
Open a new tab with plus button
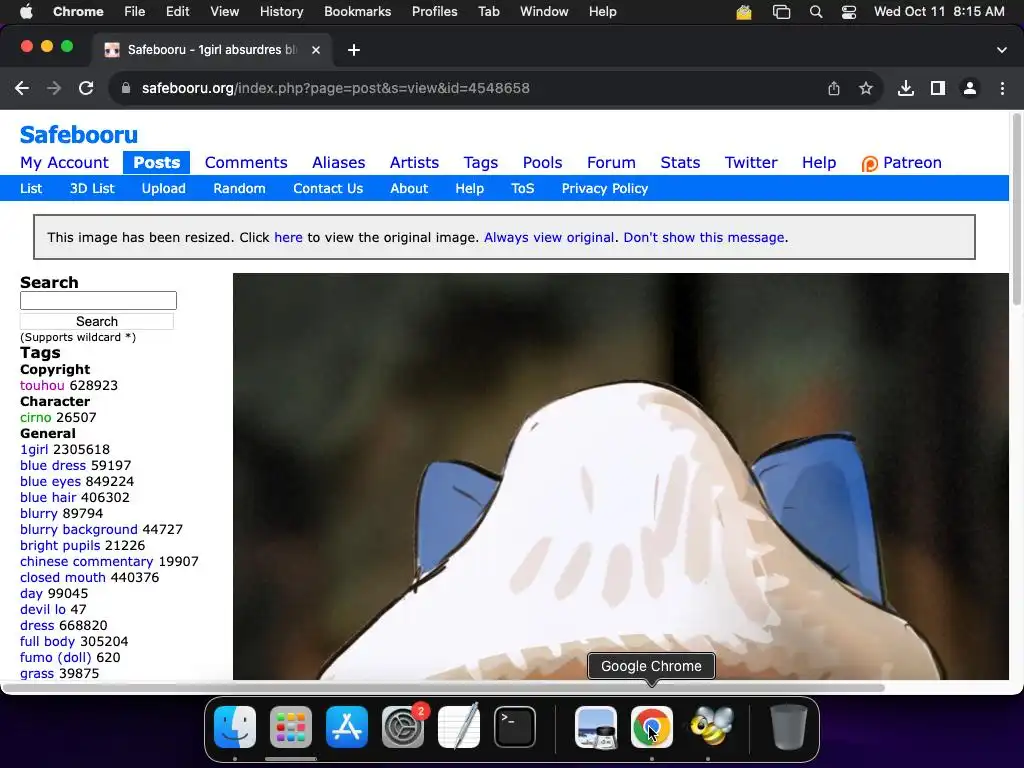click(354, 50)
